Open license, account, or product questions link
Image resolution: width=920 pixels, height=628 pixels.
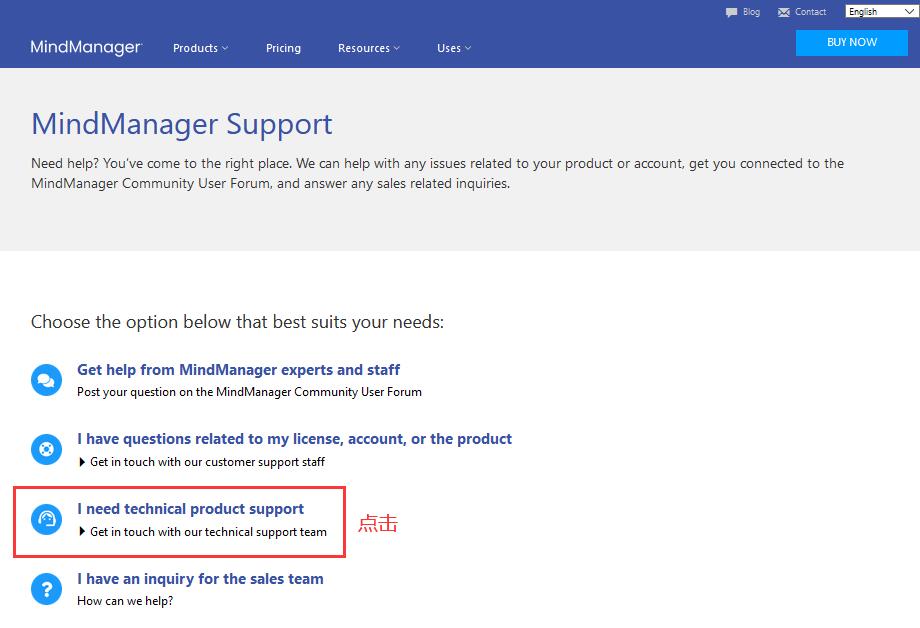[294, 439]
